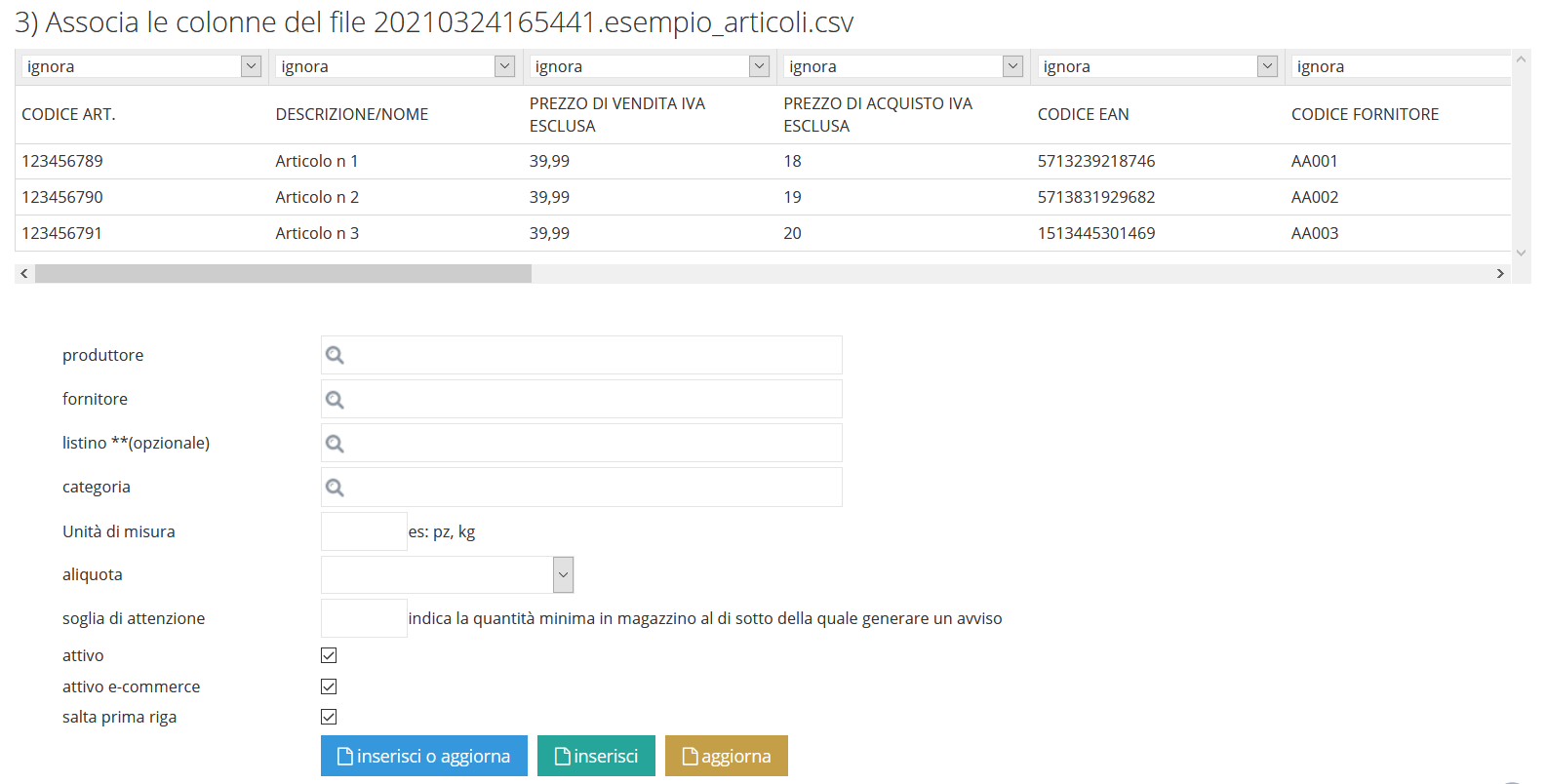Click the Unità di misura input box

(364, 531)
